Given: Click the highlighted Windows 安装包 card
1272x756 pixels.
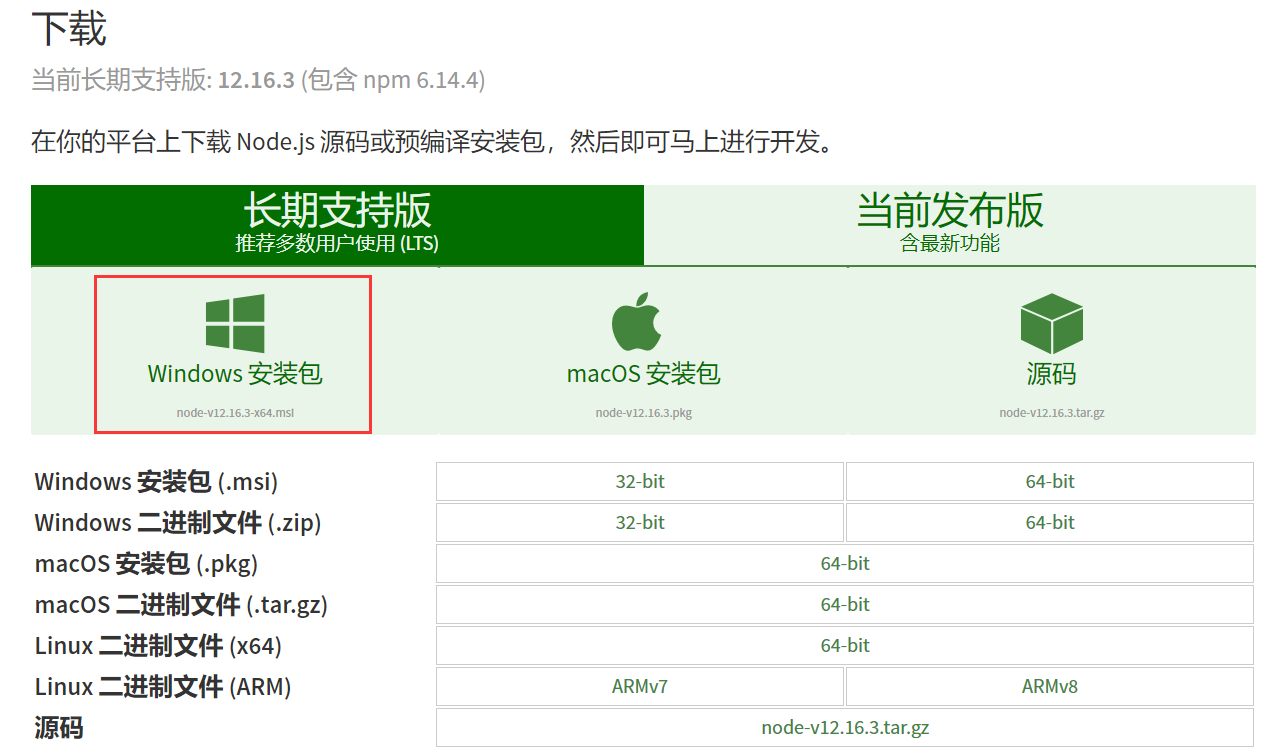Looking at the screenshot, I should pos(231,354).
